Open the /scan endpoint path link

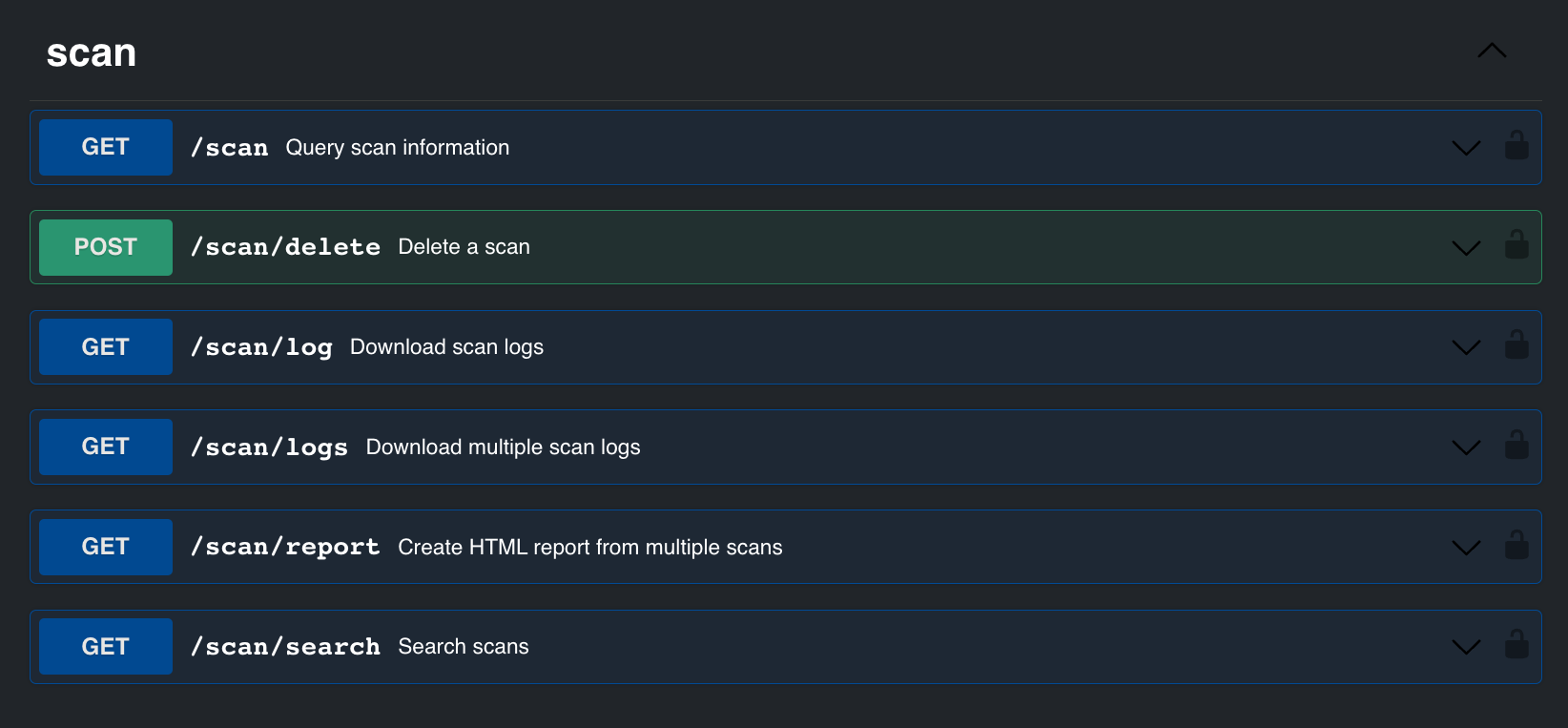(x=230, y=148)
